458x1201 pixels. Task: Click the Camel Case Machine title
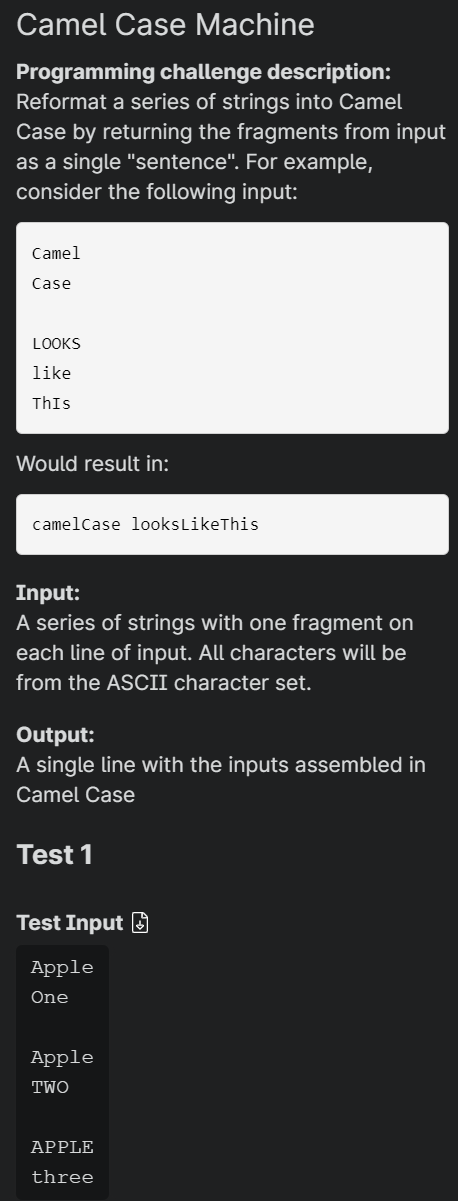165,25
